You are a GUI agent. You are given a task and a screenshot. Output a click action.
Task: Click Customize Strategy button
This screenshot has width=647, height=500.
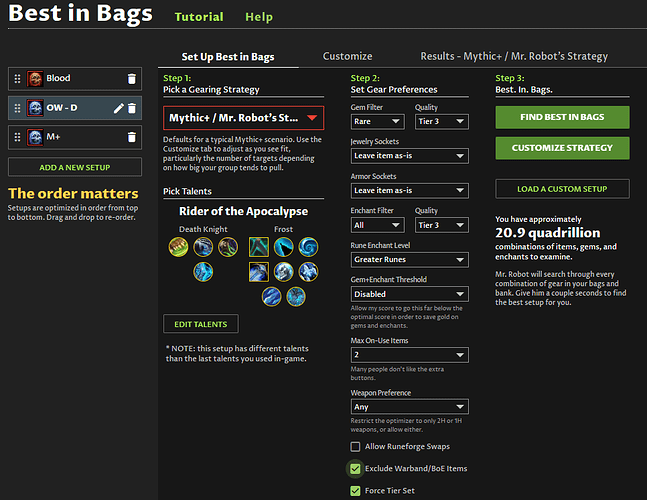click(x=562, y=148)
